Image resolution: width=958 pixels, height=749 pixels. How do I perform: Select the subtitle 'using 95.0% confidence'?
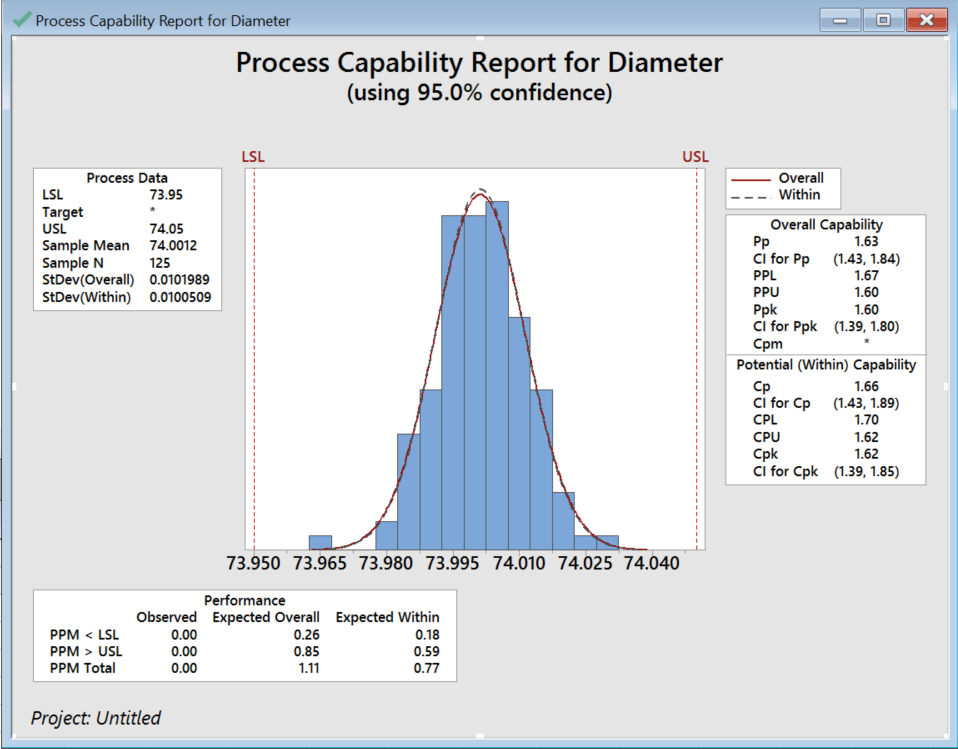click(479, 93)
